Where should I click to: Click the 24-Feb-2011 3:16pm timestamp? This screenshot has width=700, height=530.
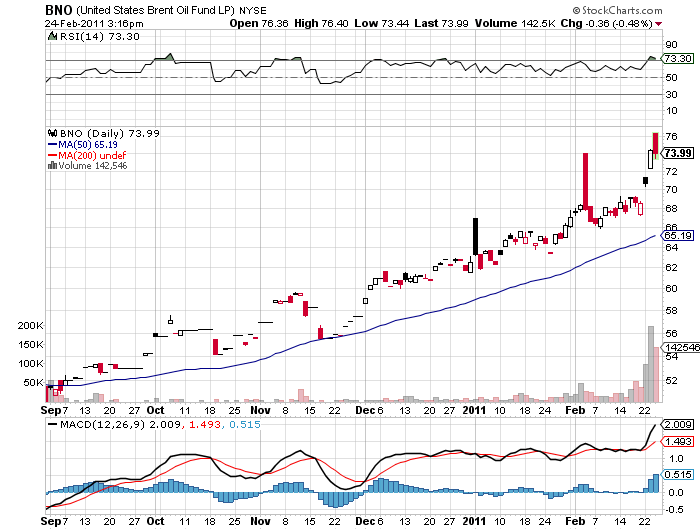coord(94,24)
